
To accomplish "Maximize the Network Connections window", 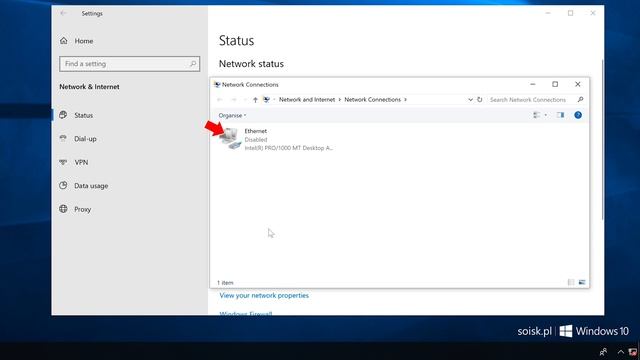I will click(x=555, y=84).
